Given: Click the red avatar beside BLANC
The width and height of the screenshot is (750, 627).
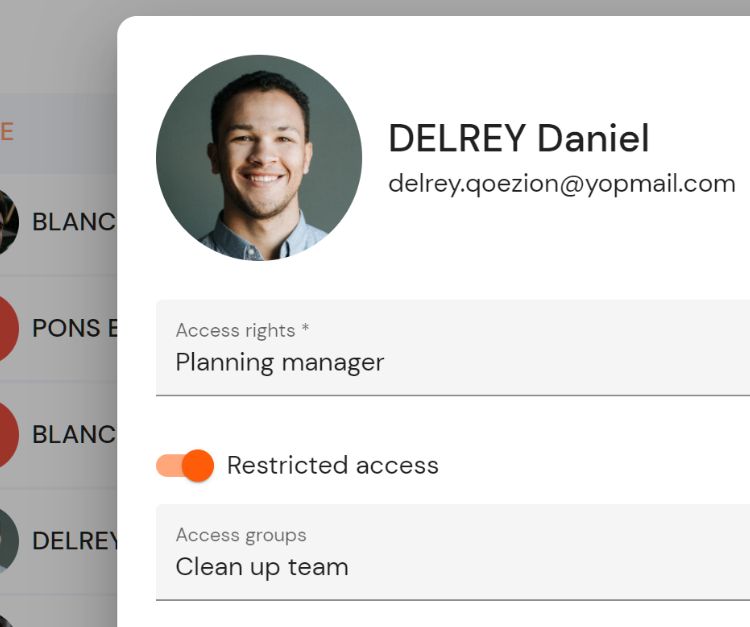Looking at the screenshot, I should (8, 434).
